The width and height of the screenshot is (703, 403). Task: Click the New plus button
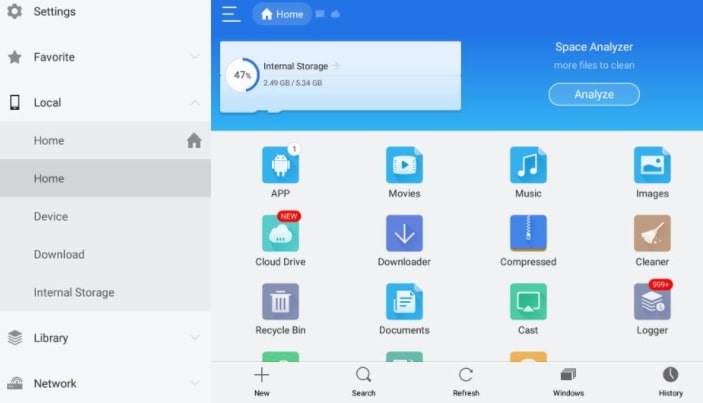pos(262,381)
